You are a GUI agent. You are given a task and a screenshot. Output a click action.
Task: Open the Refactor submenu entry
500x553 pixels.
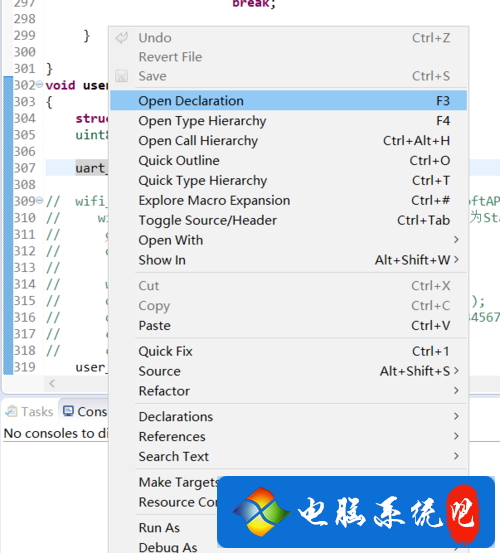pos(288,391)
